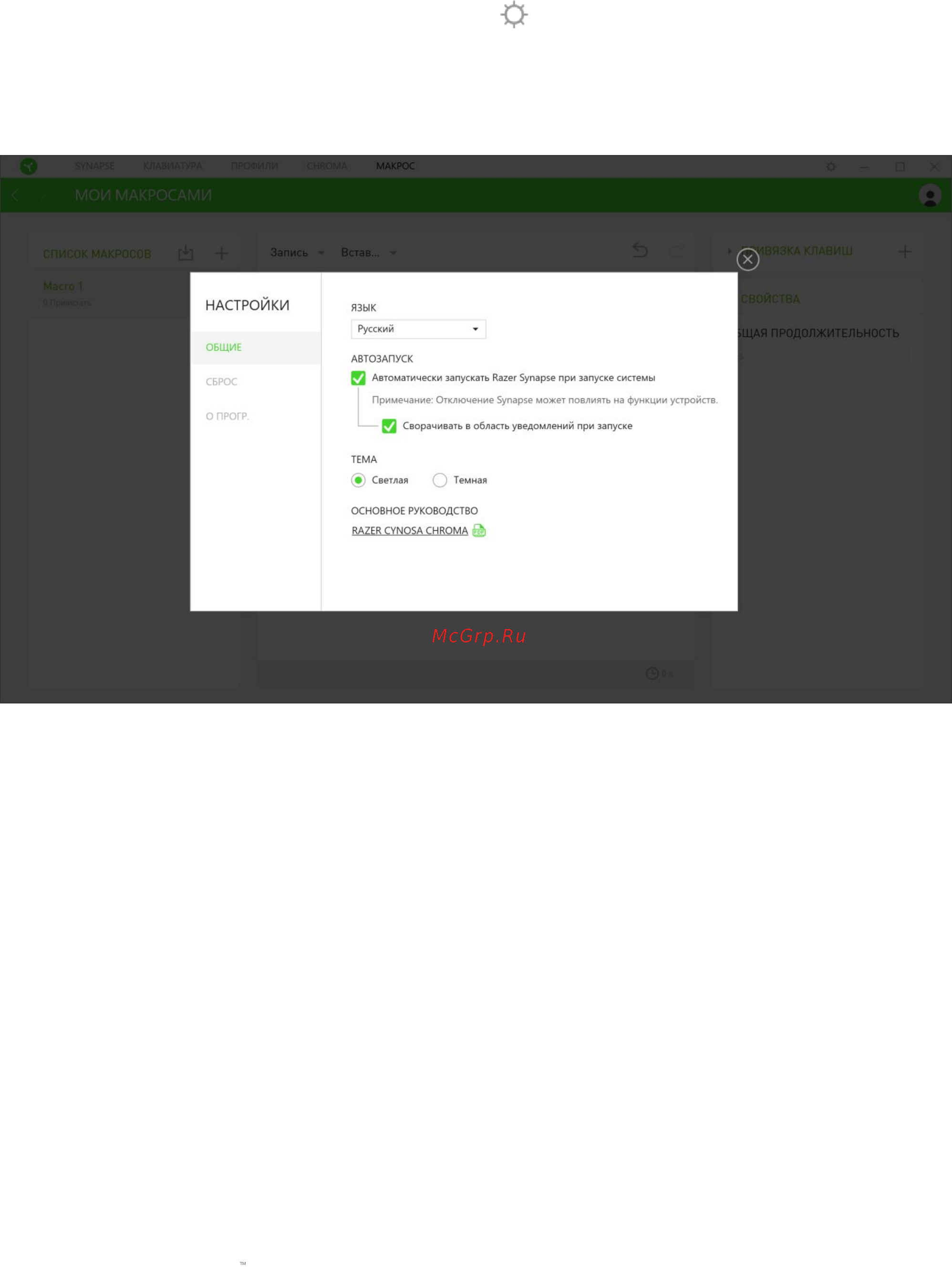This screenshot has width=952, height=1271.
Task: Switch to the МАКРОС tab
Action: click(395, 166)
